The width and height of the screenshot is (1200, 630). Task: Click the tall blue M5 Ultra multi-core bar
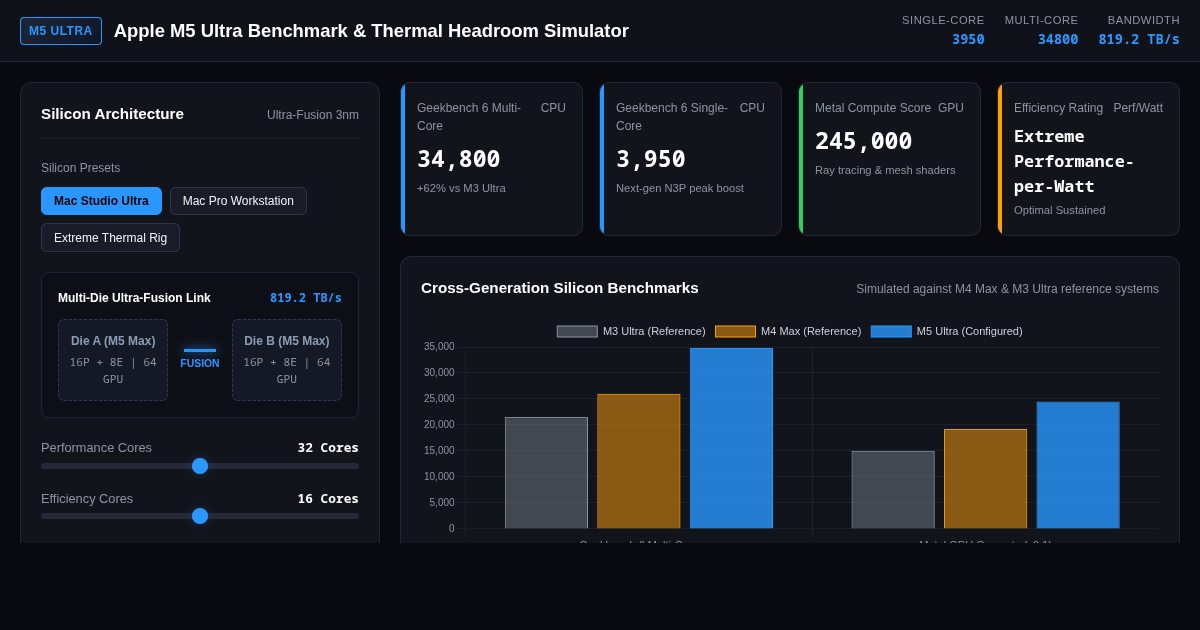tap(731, 438)
